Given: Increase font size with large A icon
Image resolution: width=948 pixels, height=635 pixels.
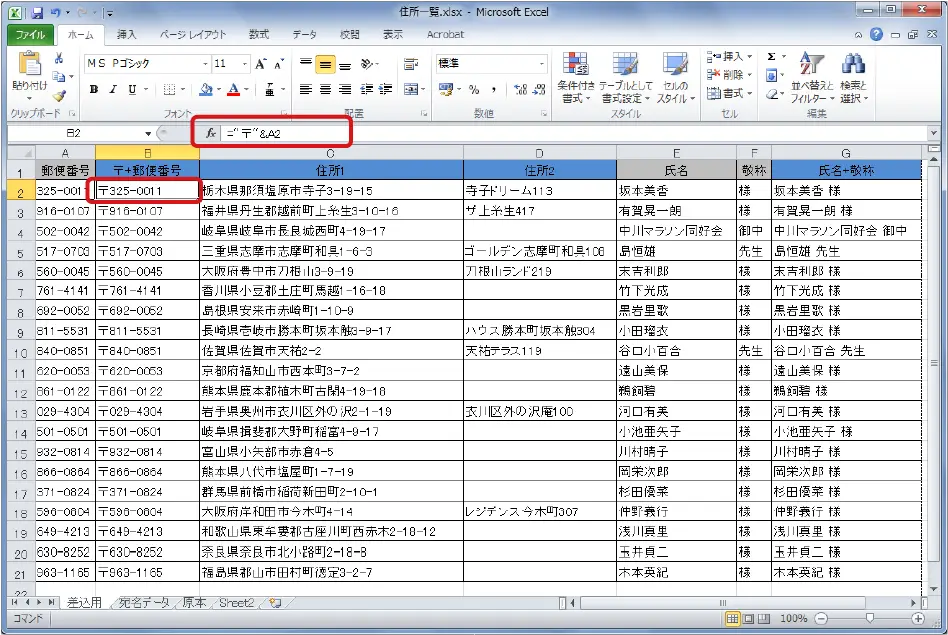Looking at the screenshot, I should click(261, 64).
